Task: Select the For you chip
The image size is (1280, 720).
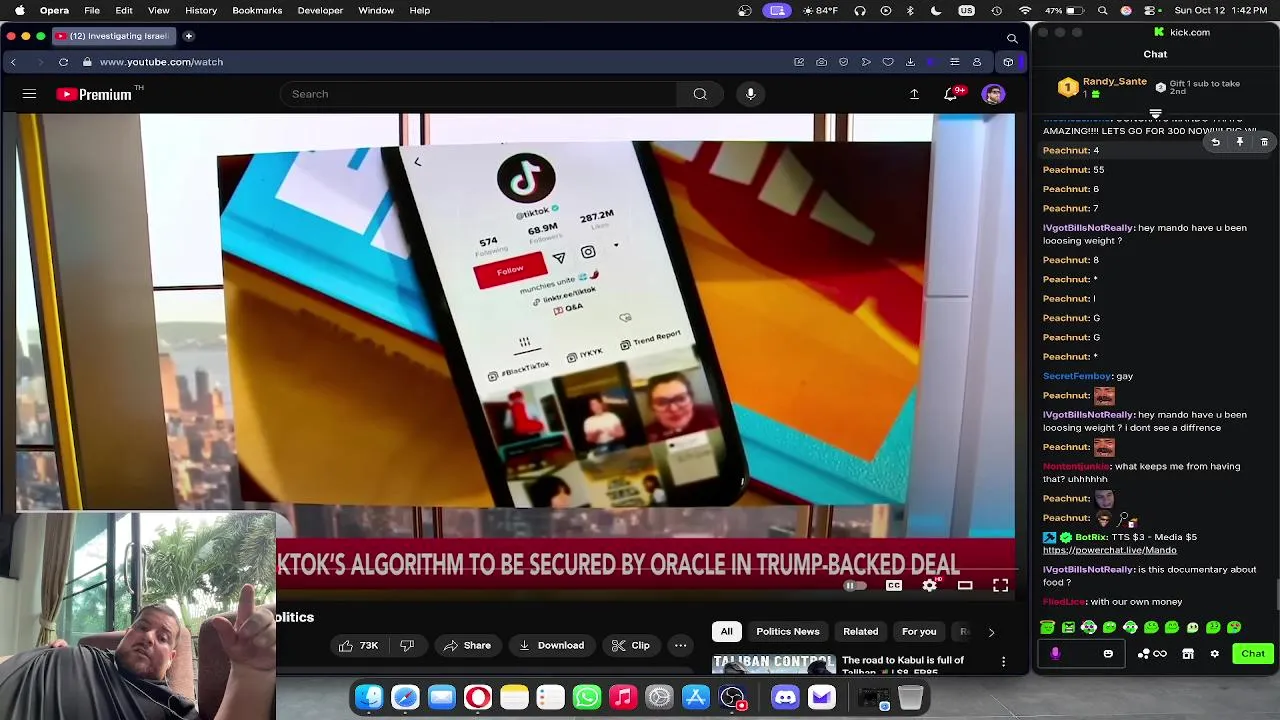Action: pos(919,632)
